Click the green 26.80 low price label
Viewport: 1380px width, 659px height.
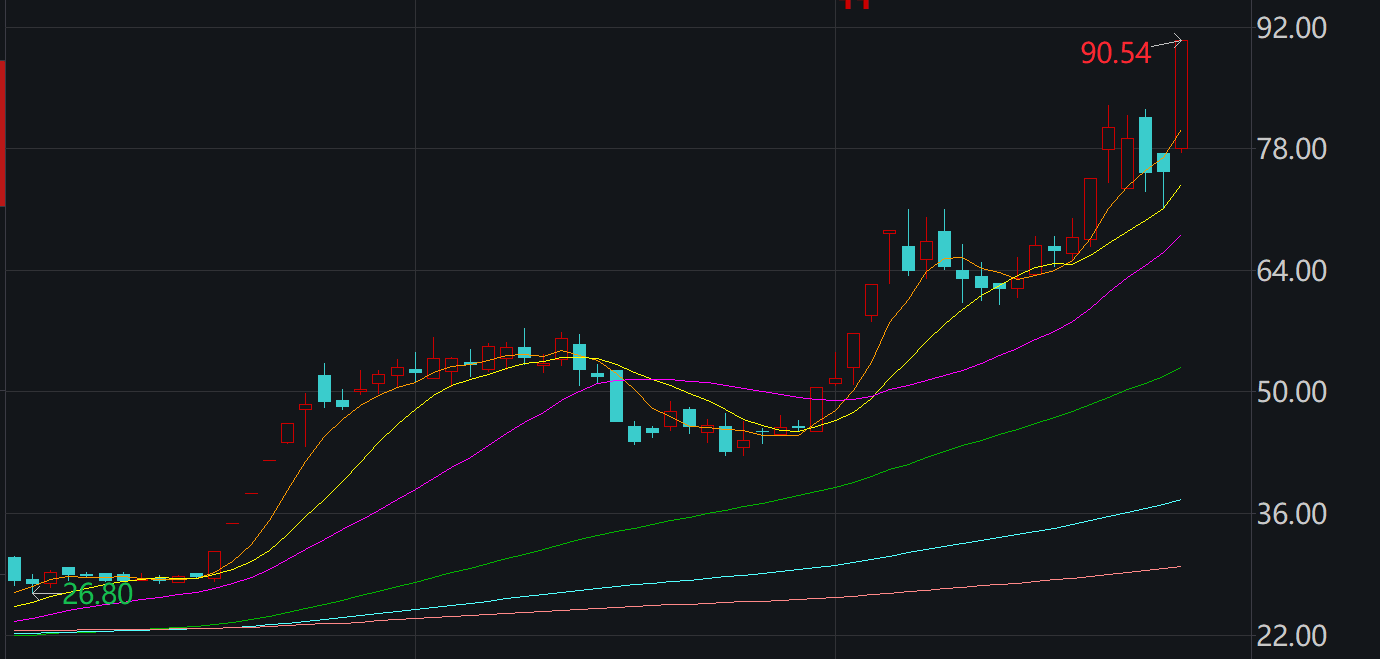(x=97, y=595)
